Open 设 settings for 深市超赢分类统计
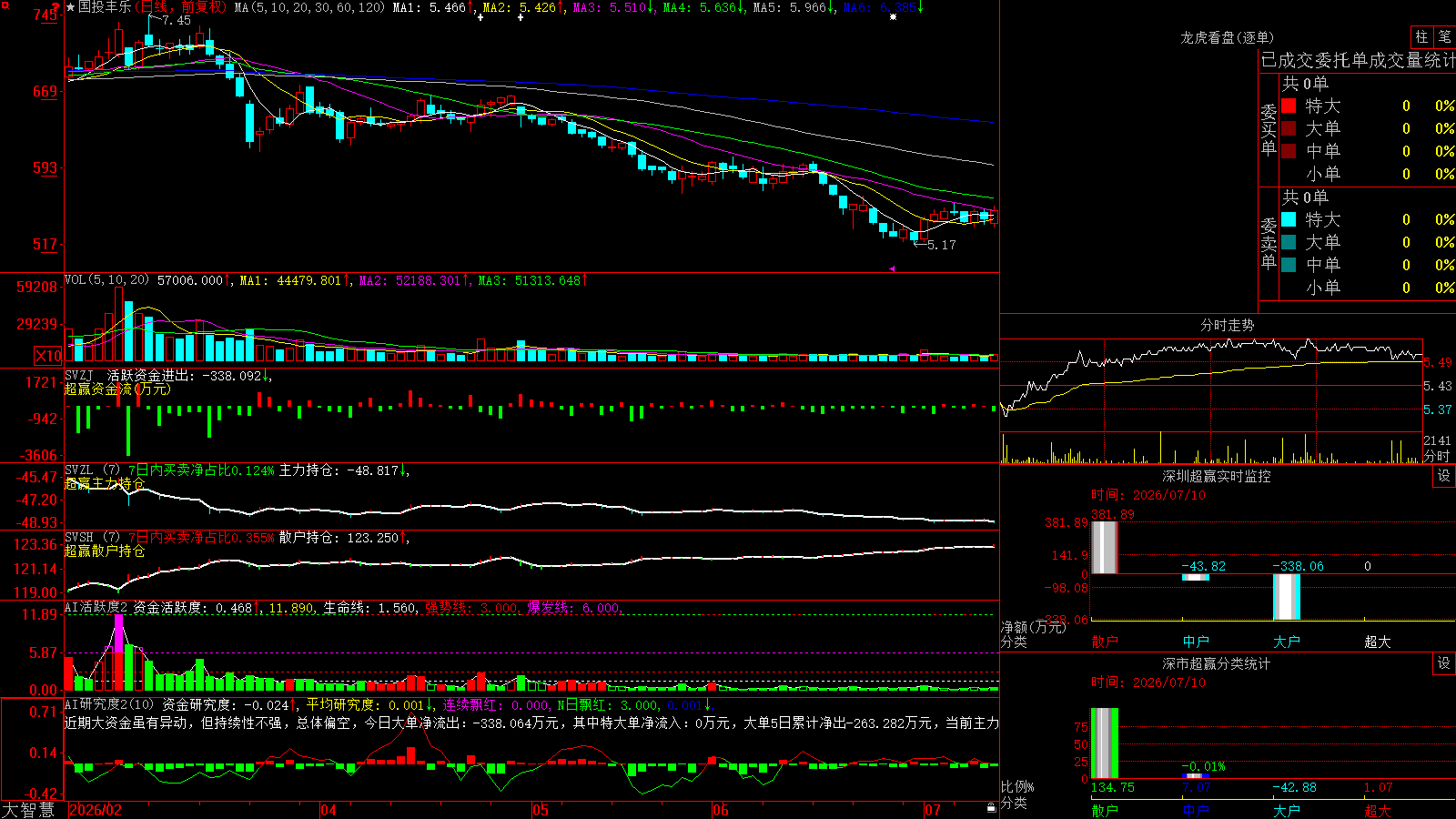The width and height of the screenshot is (1456, 819). pos(1444,663)
